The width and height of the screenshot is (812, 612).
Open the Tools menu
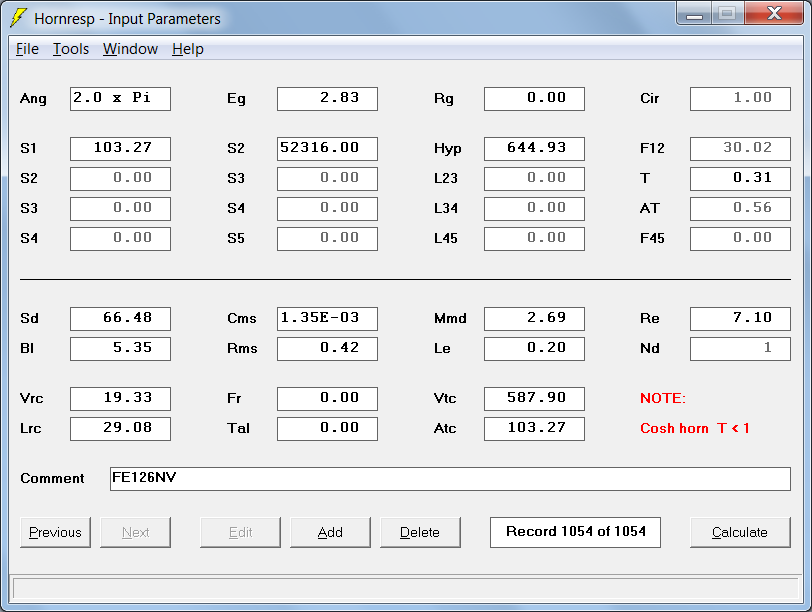pyautogui.click(x=70, y=49)
